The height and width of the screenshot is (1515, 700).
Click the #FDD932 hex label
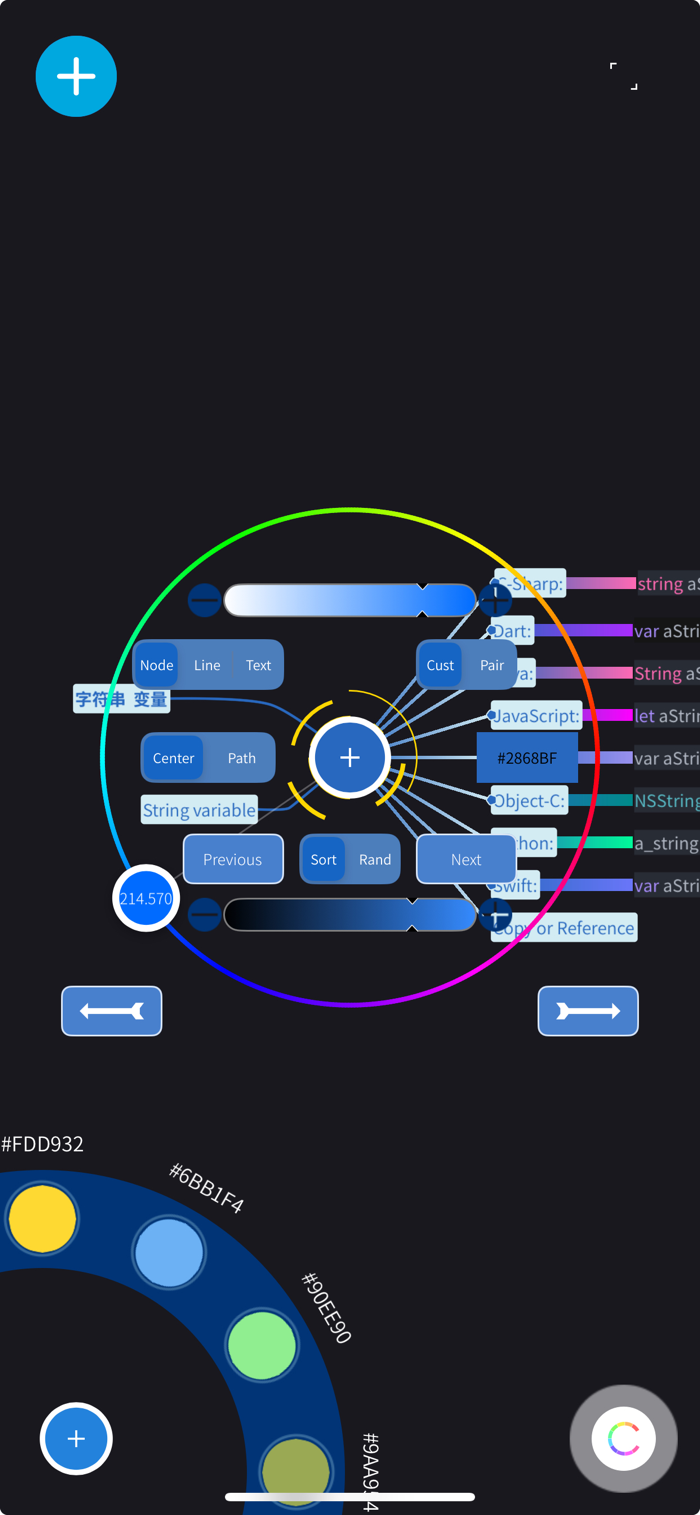click(42, 1144)
